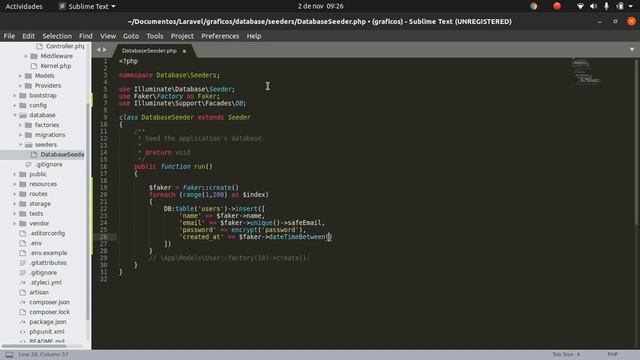This screenshot has height=360, width=640.
Task: Expand the factories folder
Action: [x=20, y=125]
